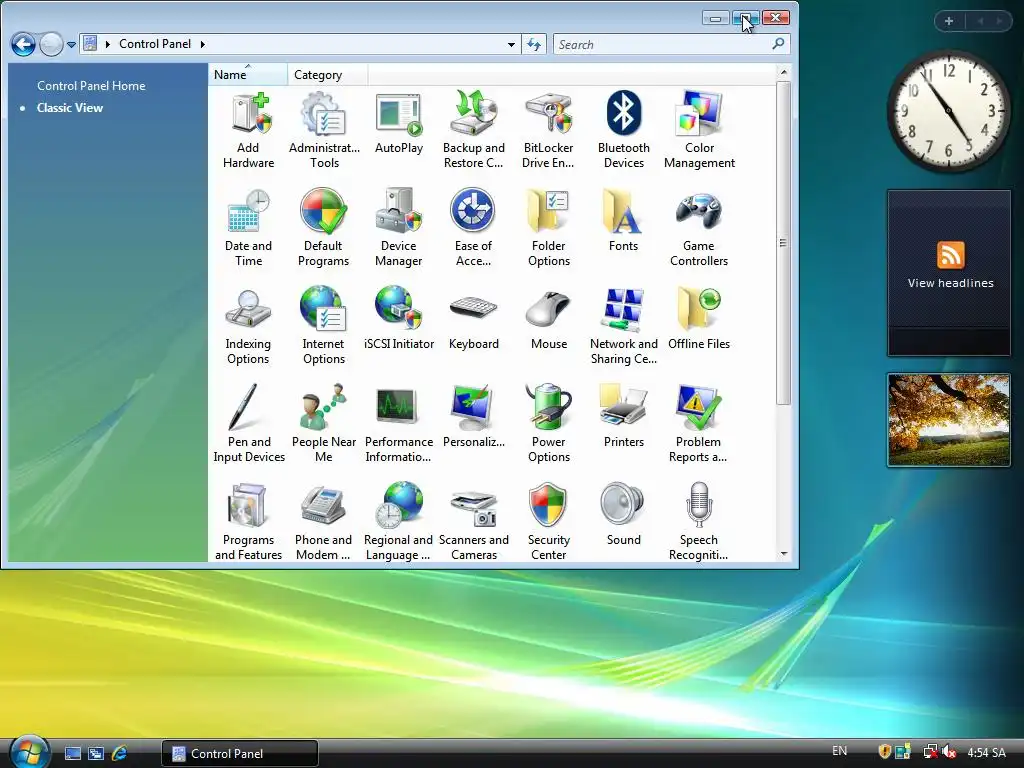This screenshot has width=1024, height=768.
Task: Go back with the Back arrow button
Action: (24, 44)
